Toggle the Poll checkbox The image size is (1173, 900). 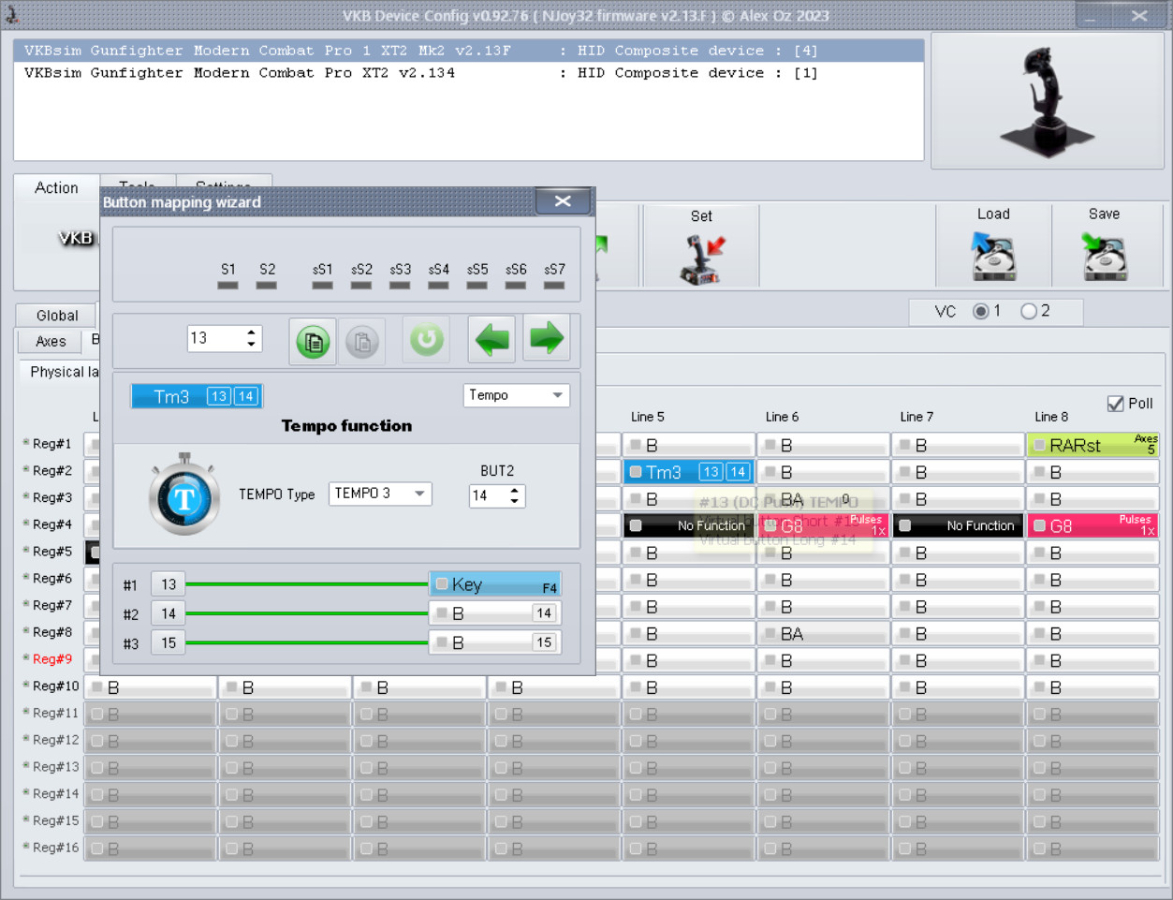tap(1116, 403)
